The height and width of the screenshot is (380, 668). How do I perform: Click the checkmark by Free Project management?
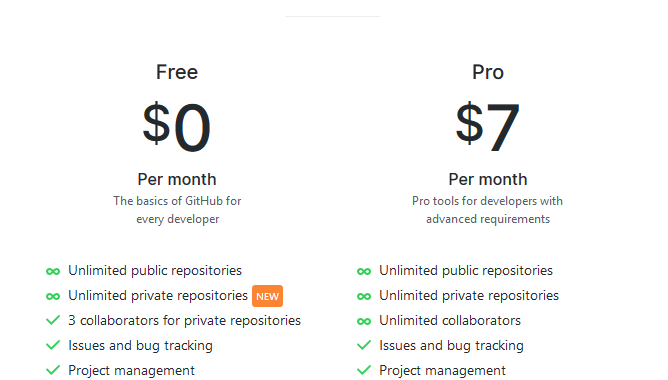tap(53, 370)
